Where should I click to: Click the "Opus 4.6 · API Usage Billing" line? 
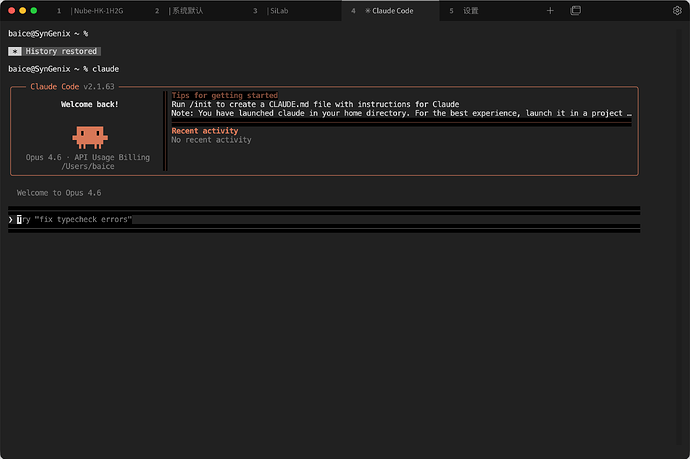[x=88, y=157]
